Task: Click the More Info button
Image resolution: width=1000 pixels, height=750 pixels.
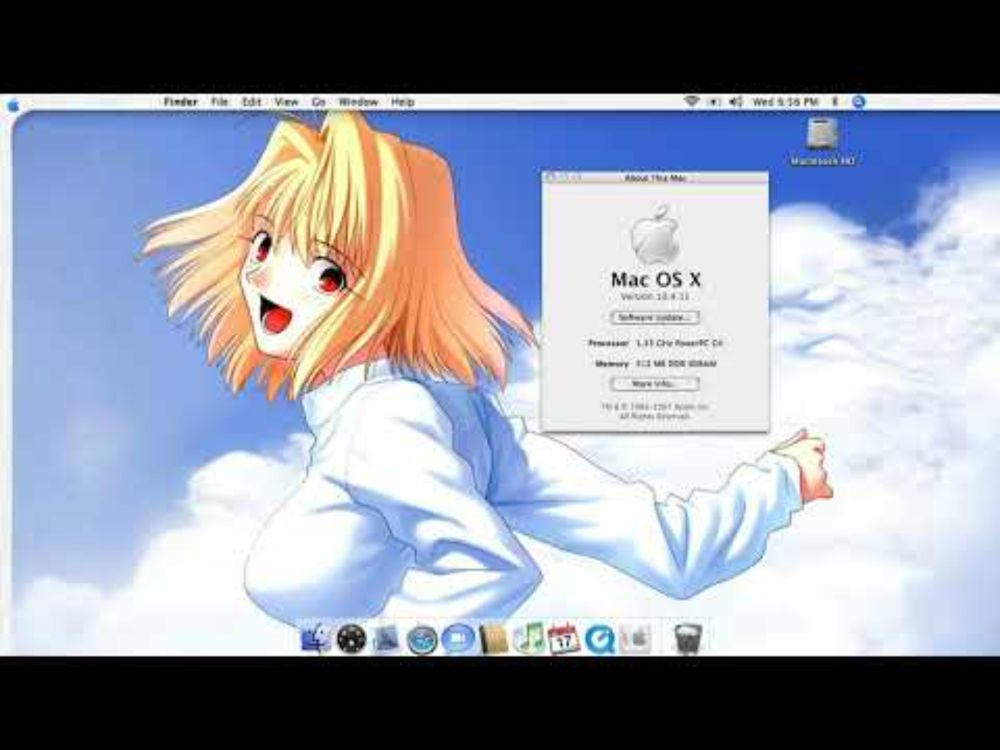Action: 655,384
